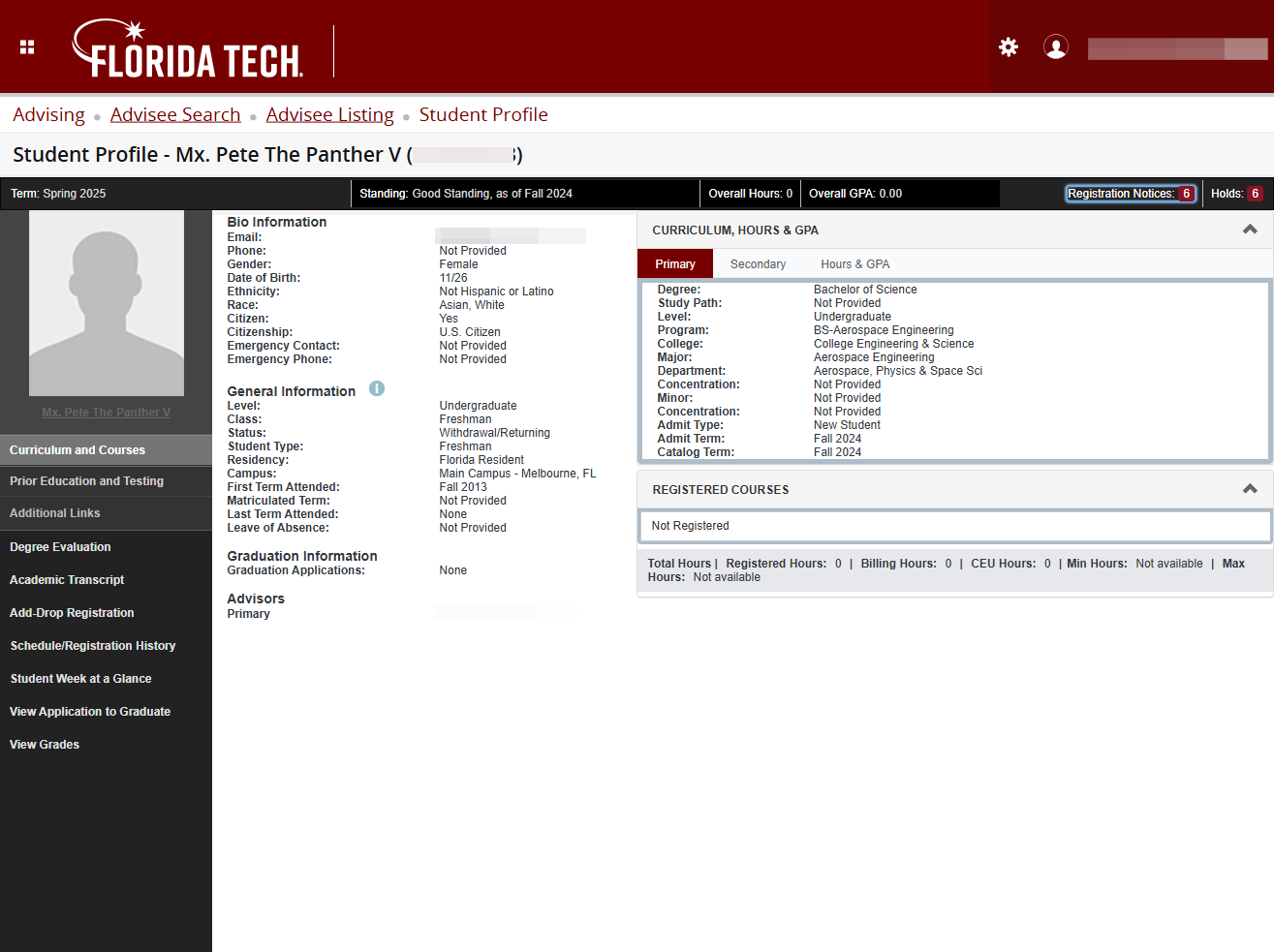This screenshot has height=952, width=1274.
Task: Open Academic Transcript link
Action: click(67, 580)
